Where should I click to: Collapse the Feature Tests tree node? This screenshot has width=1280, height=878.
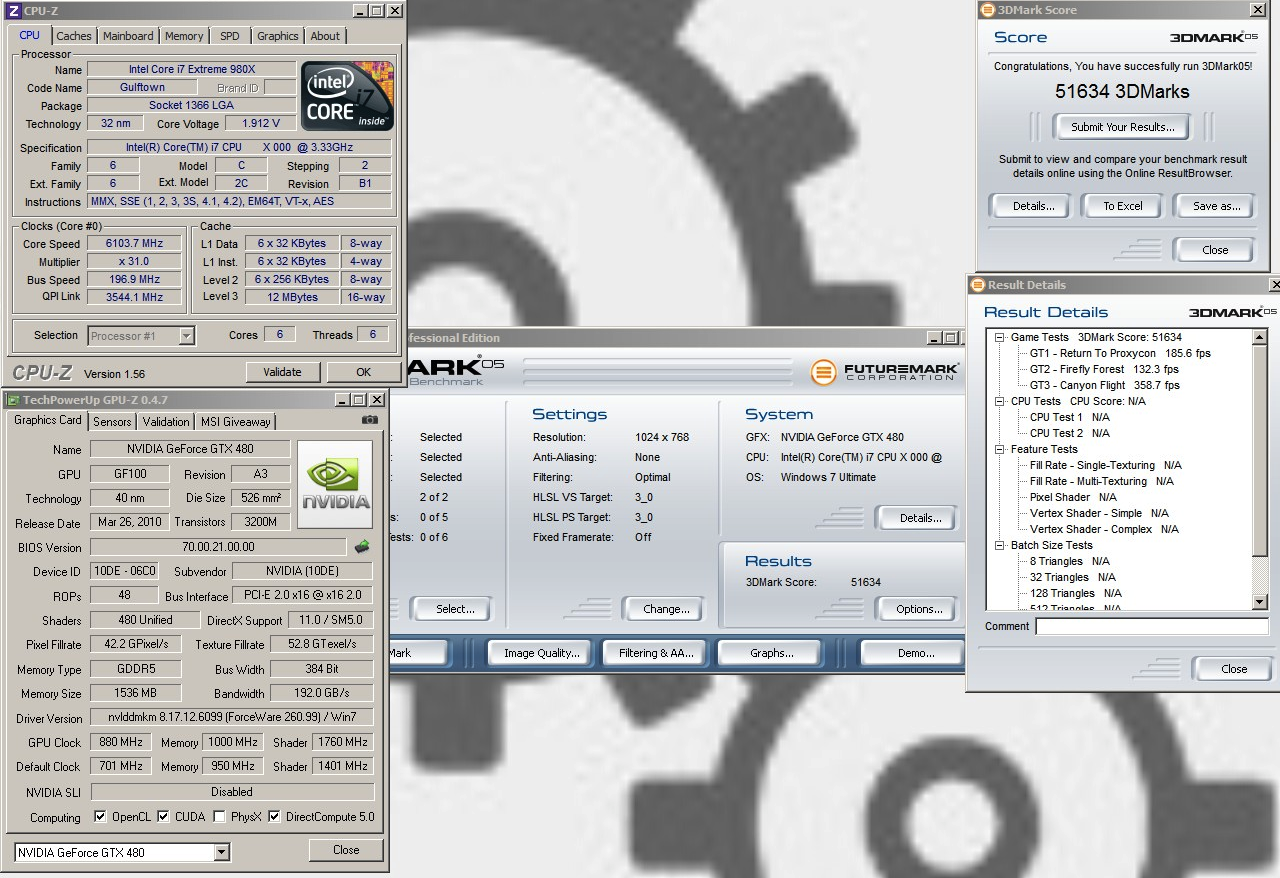pyautogui.click(x=1000, y=450)
